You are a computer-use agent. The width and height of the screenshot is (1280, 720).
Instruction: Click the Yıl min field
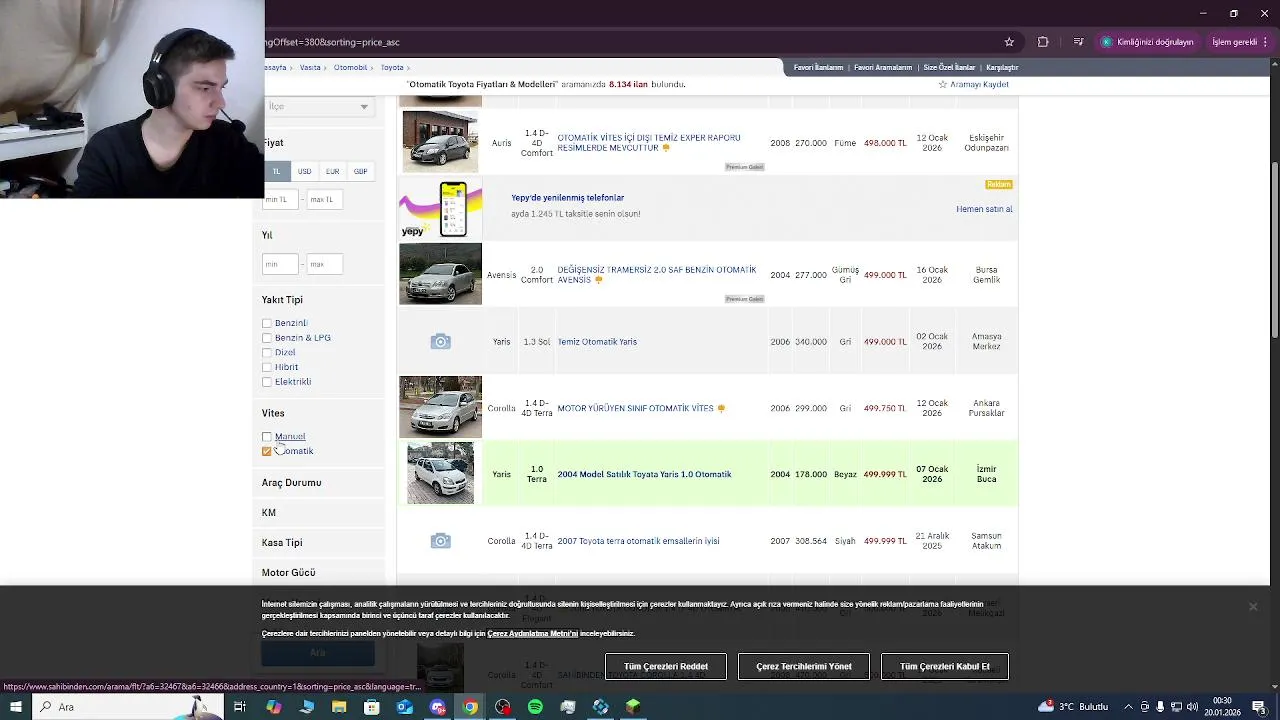tap(280, 264)
